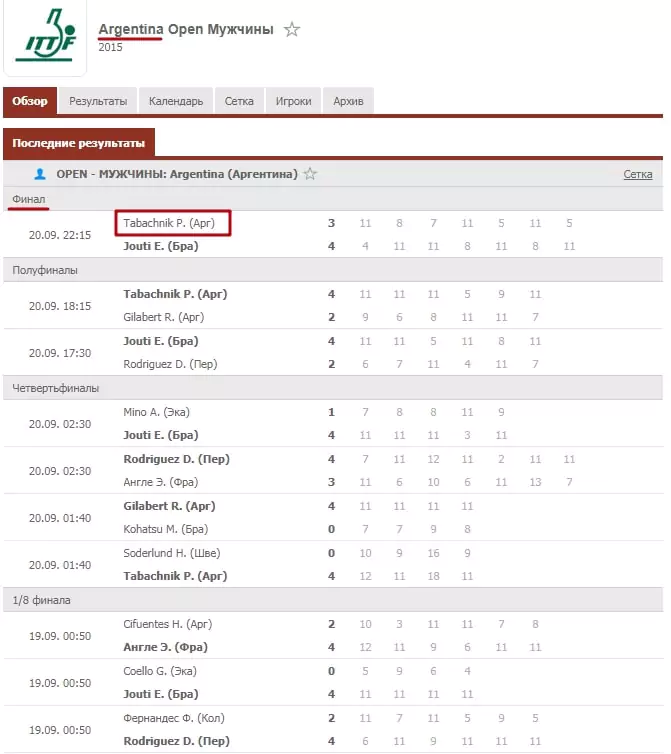This screenshot has width=671, height=754.
Task: Click the ITTF tournament logo
Action: [x=45, y=36]
